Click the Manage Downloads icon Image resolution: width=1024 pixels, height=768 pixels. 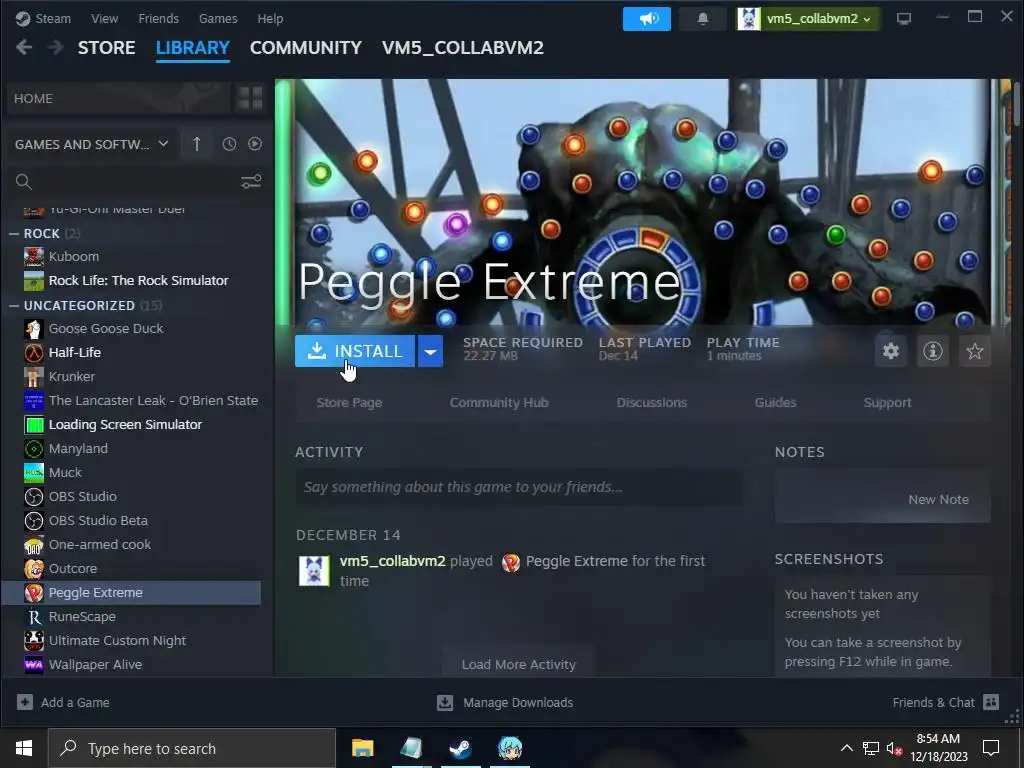coord(445,702)
